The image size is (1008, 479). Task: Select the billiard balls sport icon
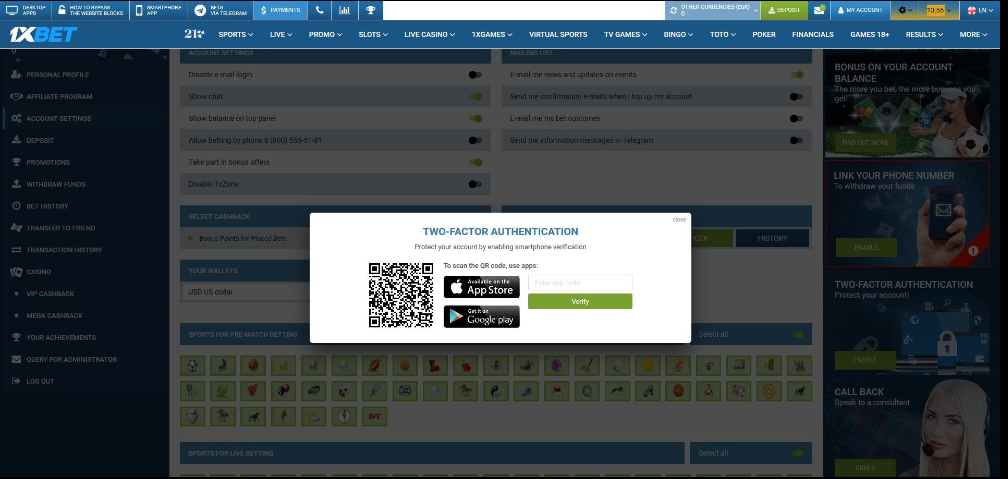(x=283, y=391)
